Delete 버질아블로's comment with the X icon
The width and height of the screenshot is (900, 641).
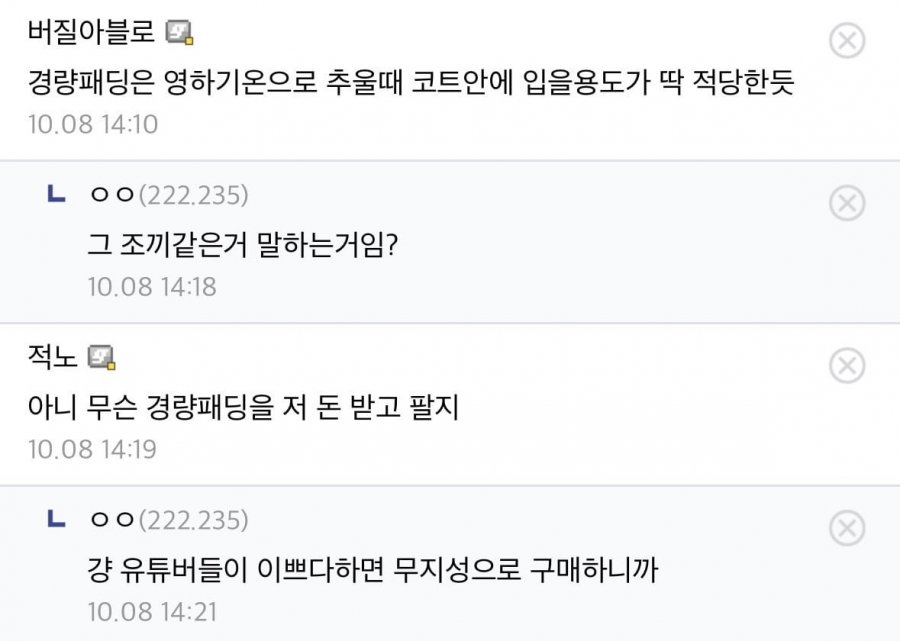click(848, 41)
